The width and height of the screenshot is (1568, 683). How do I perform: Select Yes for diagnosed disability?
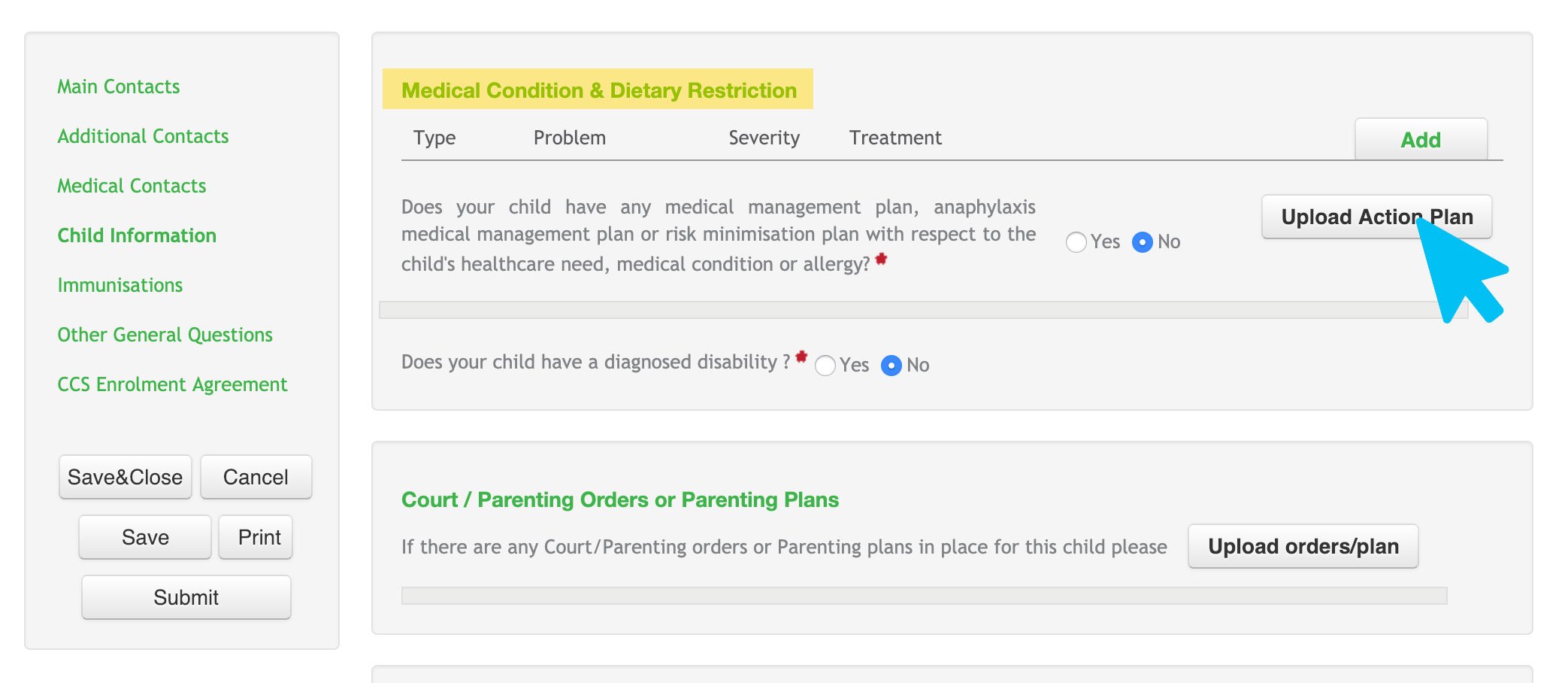(x=825, y=366)
